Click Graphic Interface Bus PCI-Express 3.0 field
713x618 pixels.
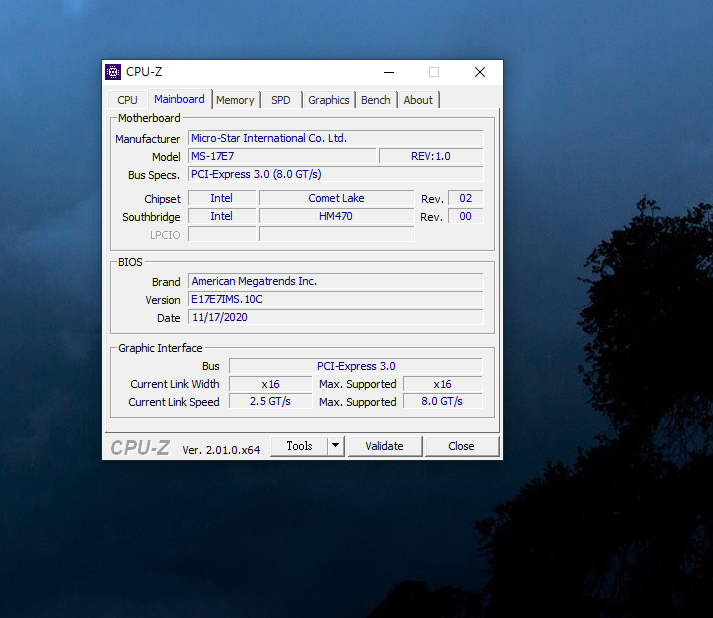356,366
